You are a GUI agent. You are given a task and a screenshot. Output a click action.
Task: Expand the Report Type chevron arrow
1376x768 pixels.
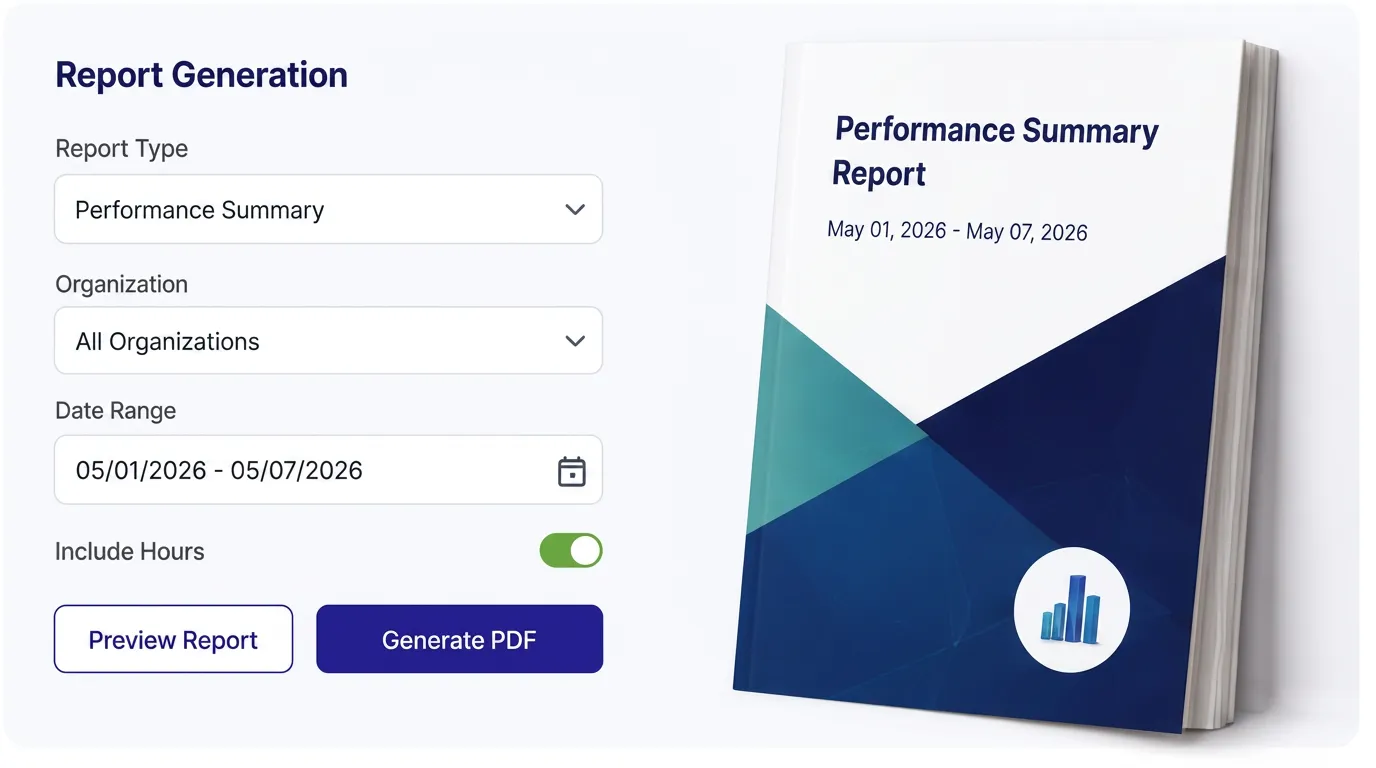pos(575,210)
